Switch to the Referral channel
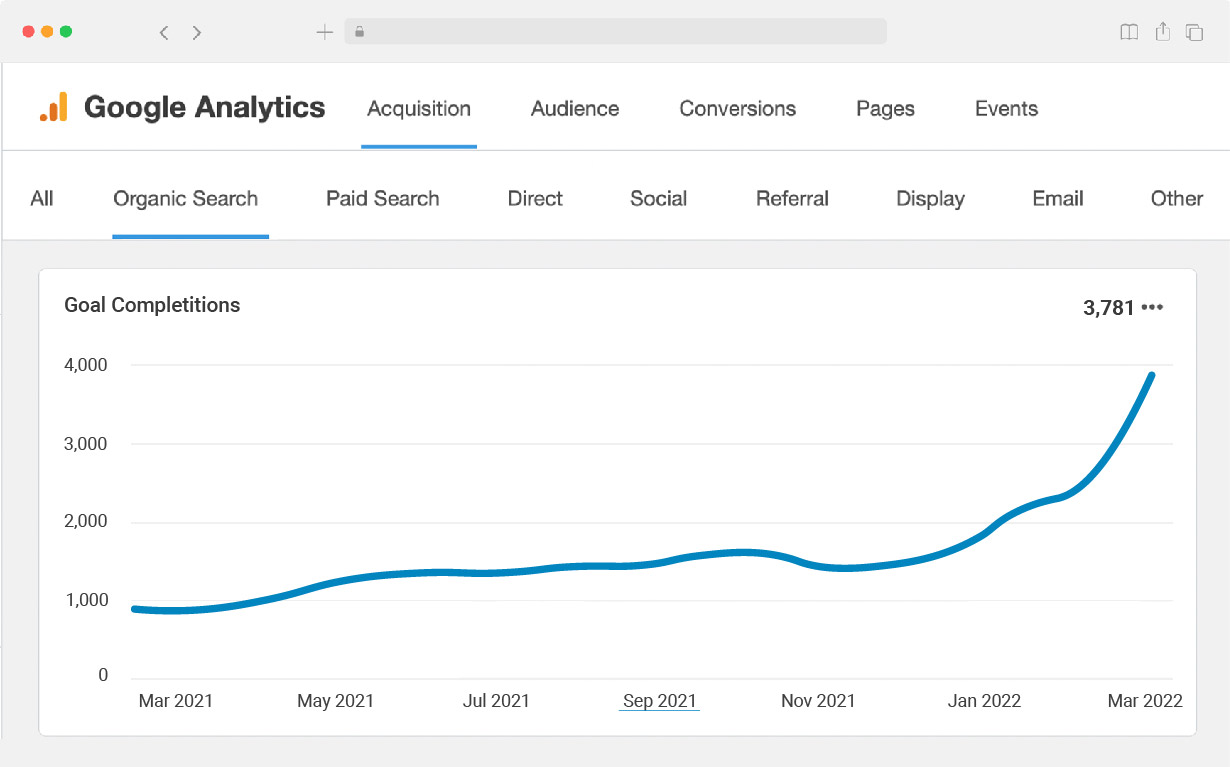 coord(792,199)
